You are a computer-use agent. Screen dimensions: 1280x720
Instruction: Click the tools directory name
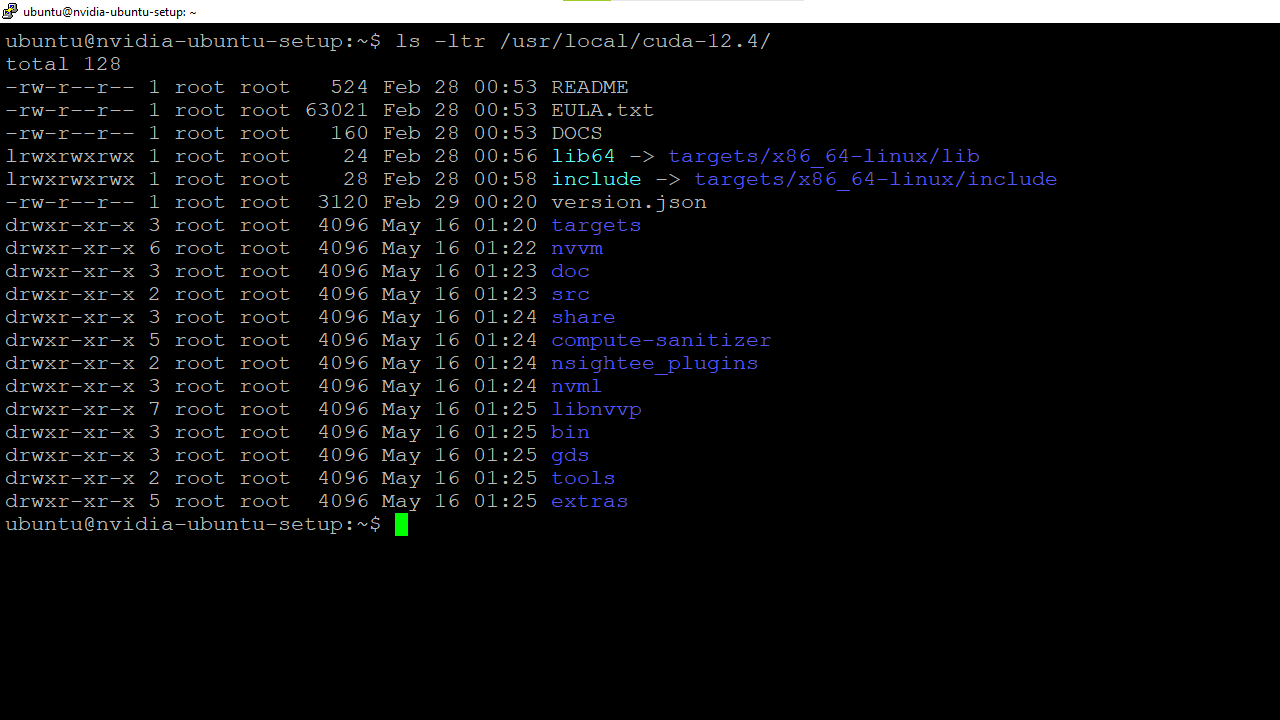click(583, 478)
